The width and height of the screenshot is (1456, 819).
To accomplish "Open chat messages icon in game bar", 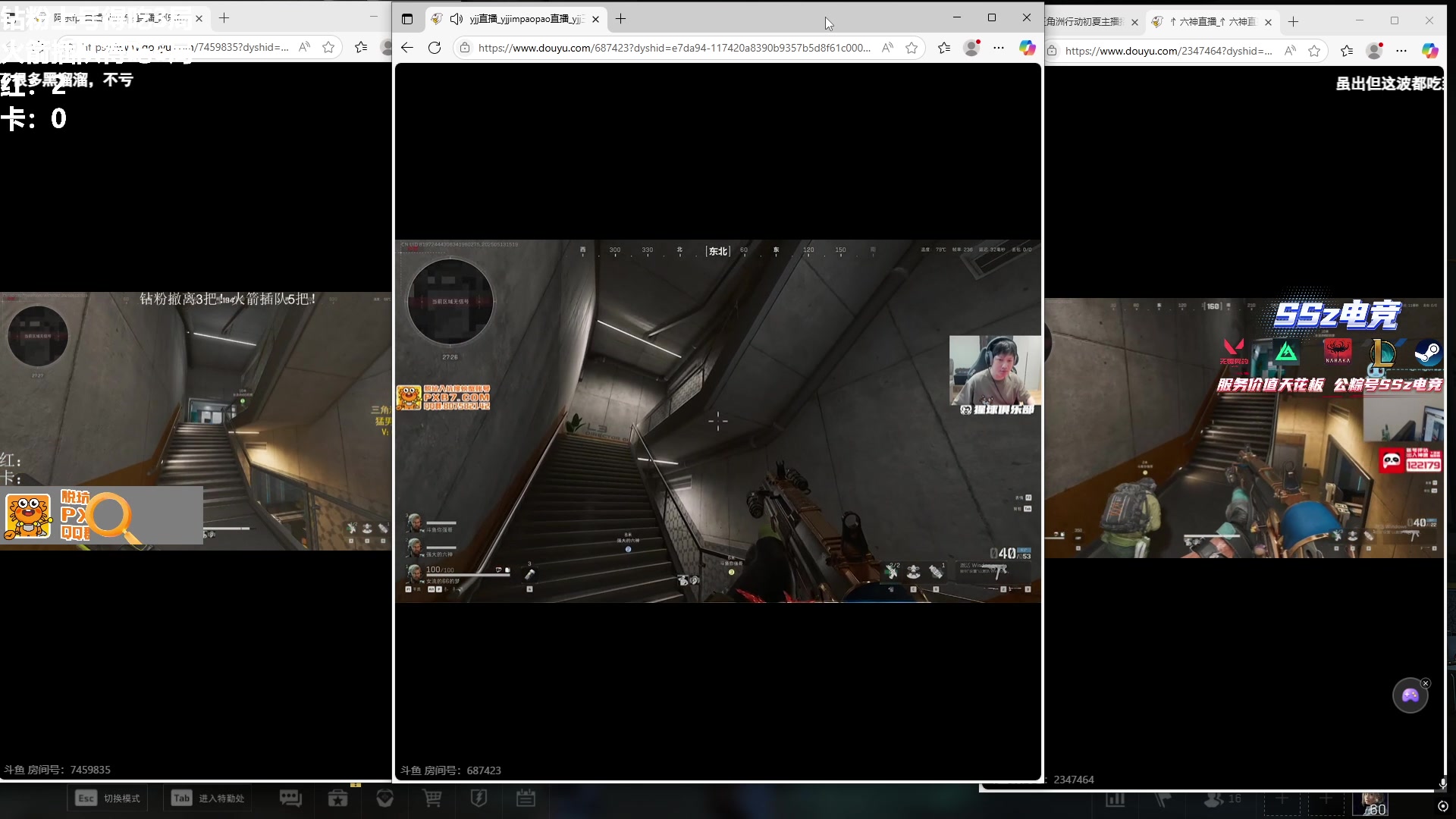I will (290, 798).
